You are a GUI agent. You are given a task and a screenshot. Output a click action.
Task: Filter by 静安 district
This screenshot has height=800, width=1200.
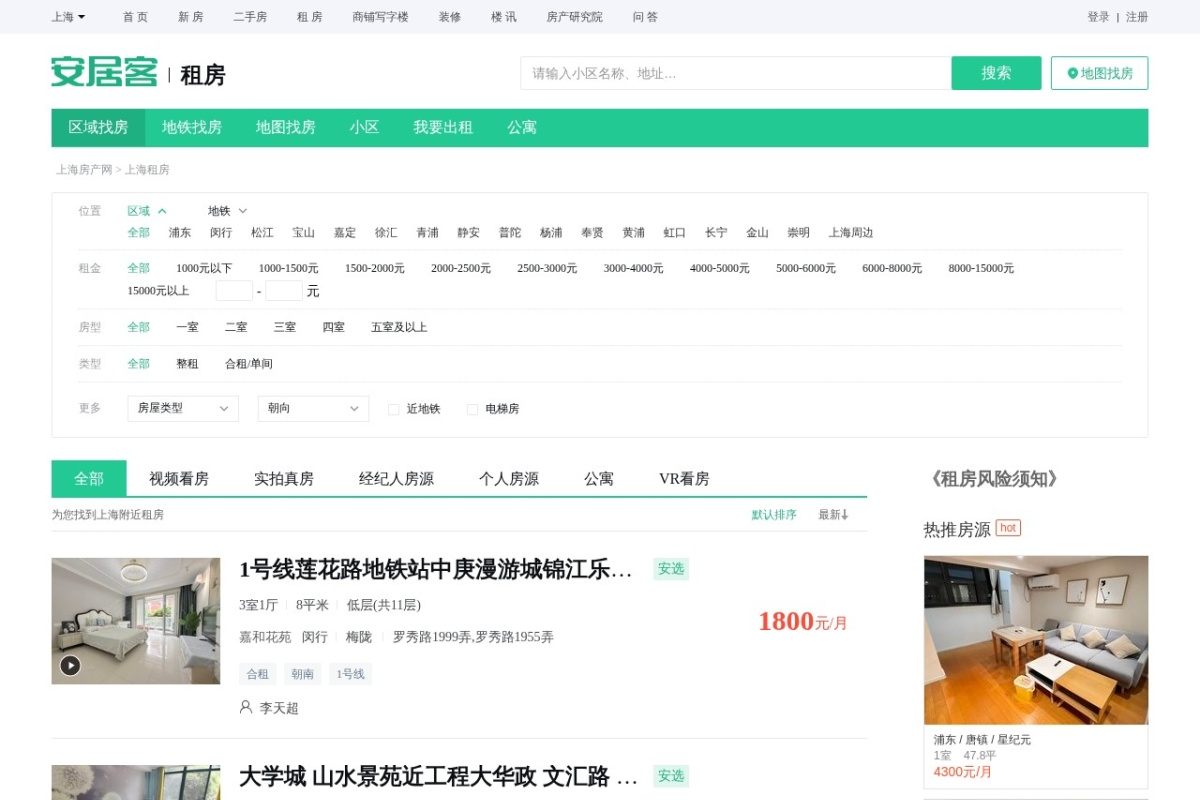coord(468,233)
